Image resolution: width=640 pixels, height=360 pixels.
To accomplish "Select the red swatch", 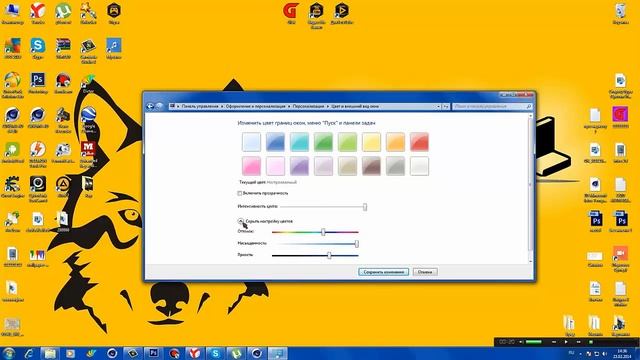I will (419, 142).
